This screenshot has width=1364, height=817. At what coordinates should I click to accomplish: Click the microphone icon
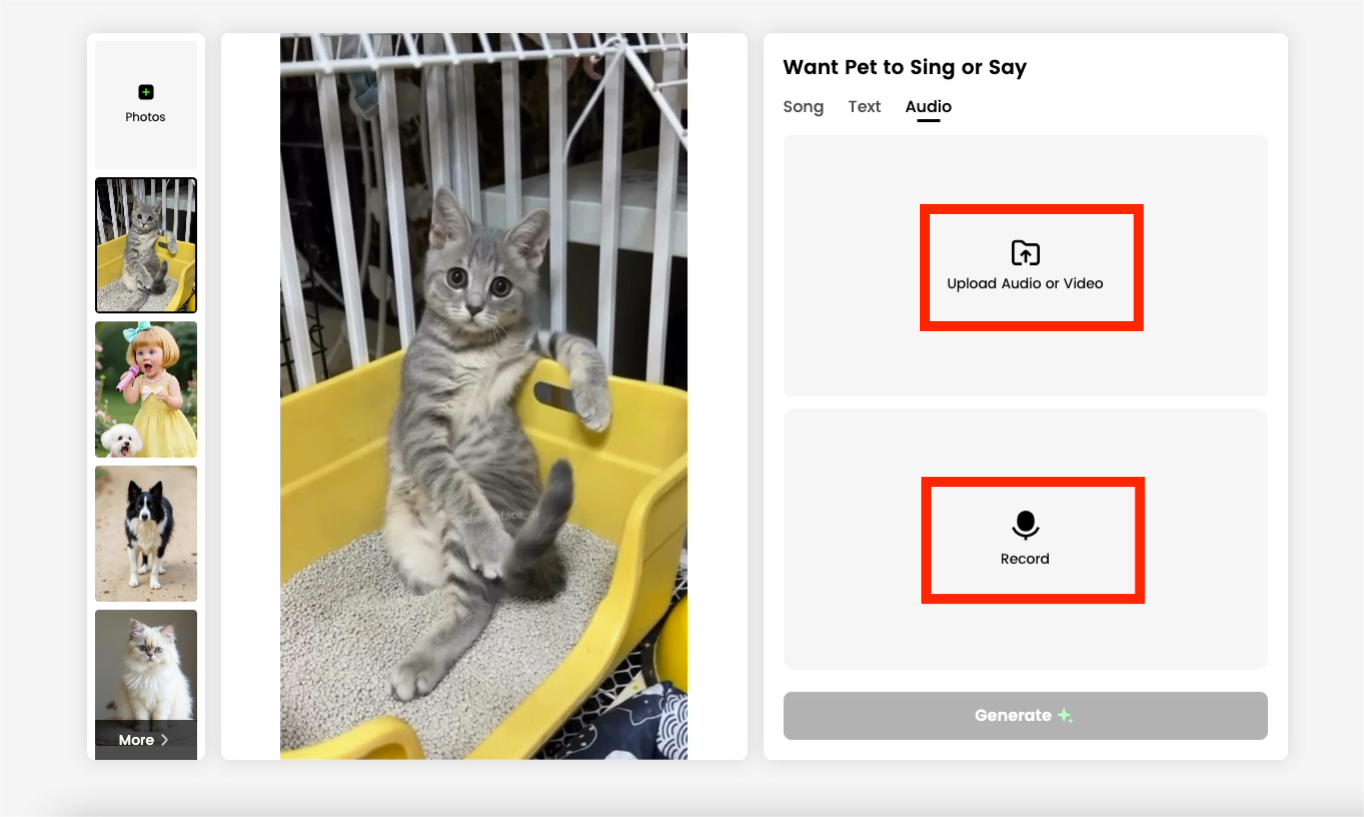pyautogui.click(x=1025, y=525)
